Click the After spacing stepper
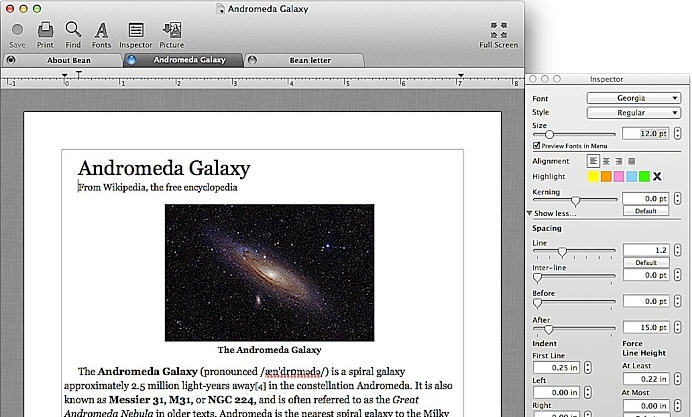The width and height of the screenshot is (692, 417). (677, 327)
